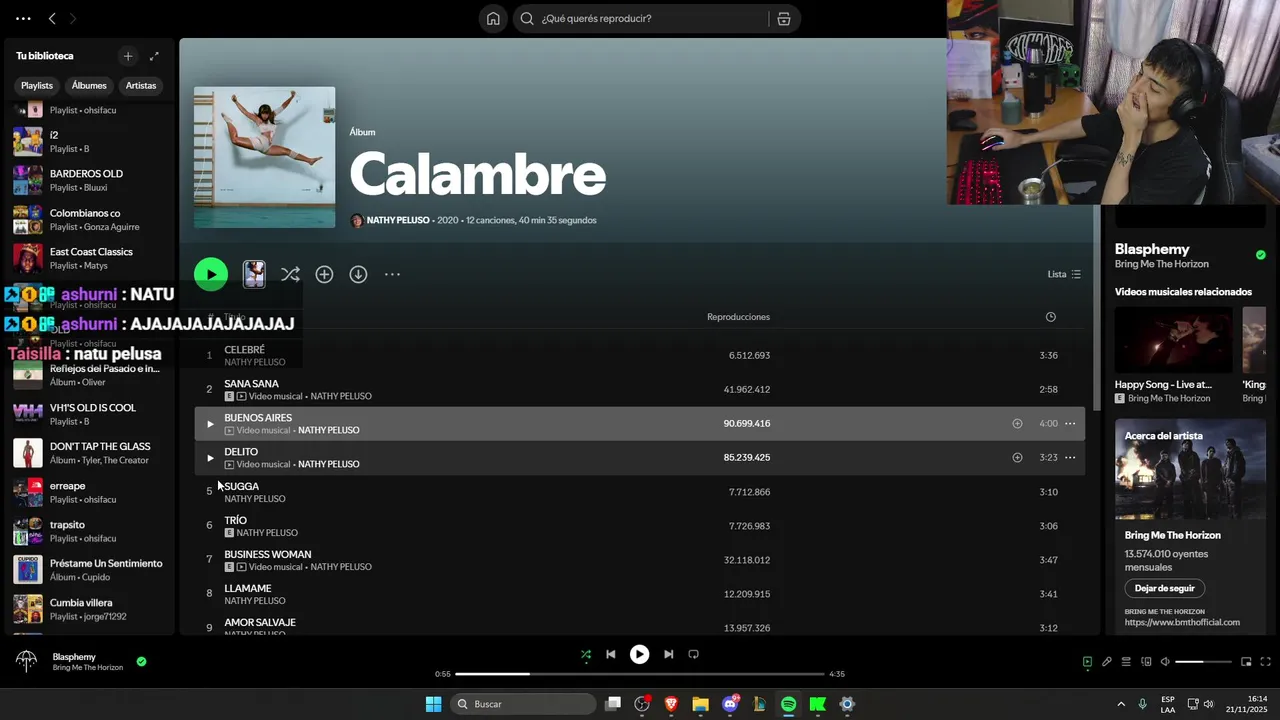Image resolution: width=1280 pixels, height=720 pixels.
Task: Add BUENOS AIRES to liked songs
Action: [1017, 424]
